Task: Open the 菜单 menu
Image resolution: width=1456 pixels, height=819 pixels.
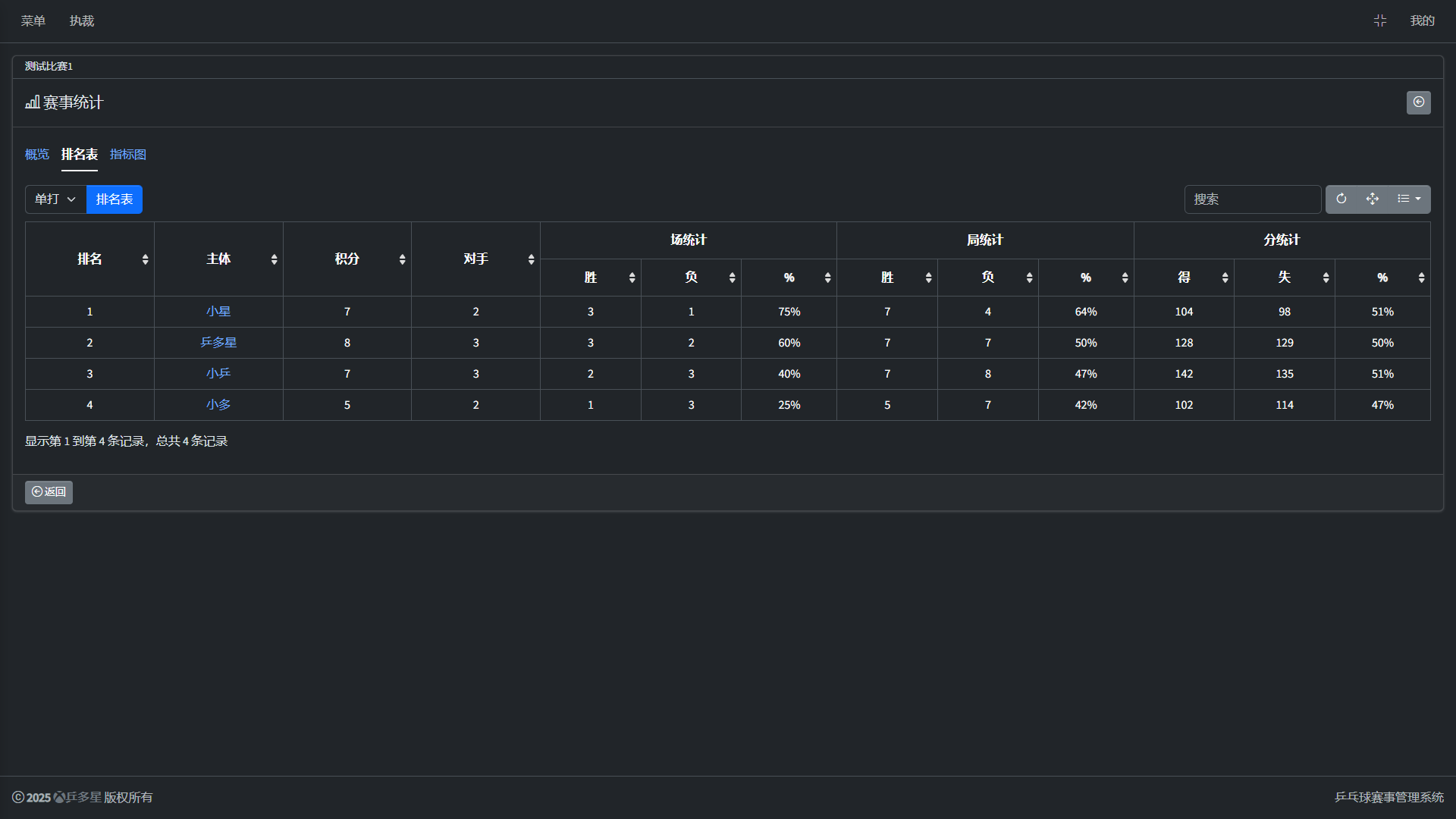Action: click(33, 21)
